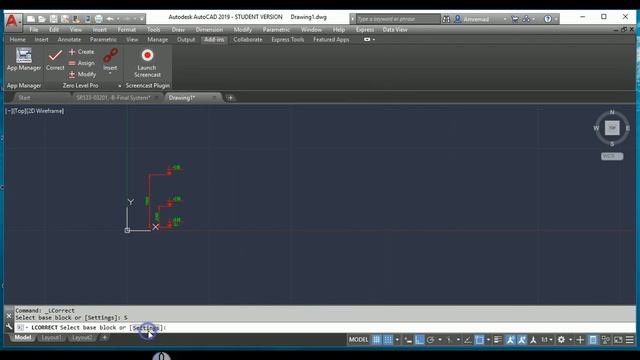Expand the Zero Level Pro panel arrow
Image resolution: width=640 pixels, height=360 pixels.
pyautogui.click(x=120, y=86)
